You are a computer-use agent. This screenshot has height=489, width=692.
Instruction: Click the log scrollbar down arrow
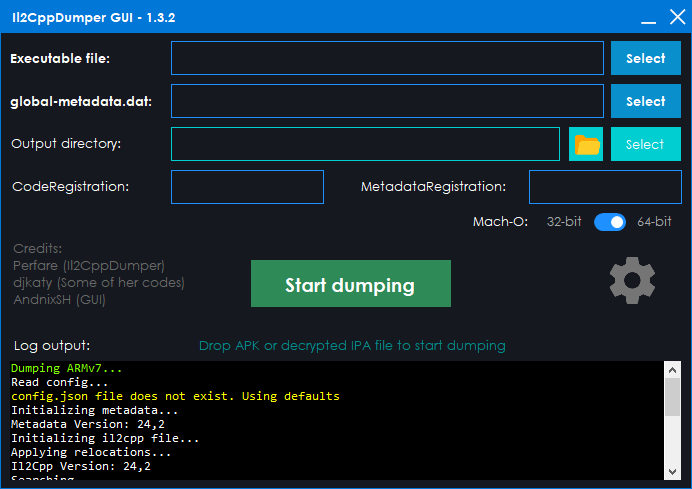[672, 471]
